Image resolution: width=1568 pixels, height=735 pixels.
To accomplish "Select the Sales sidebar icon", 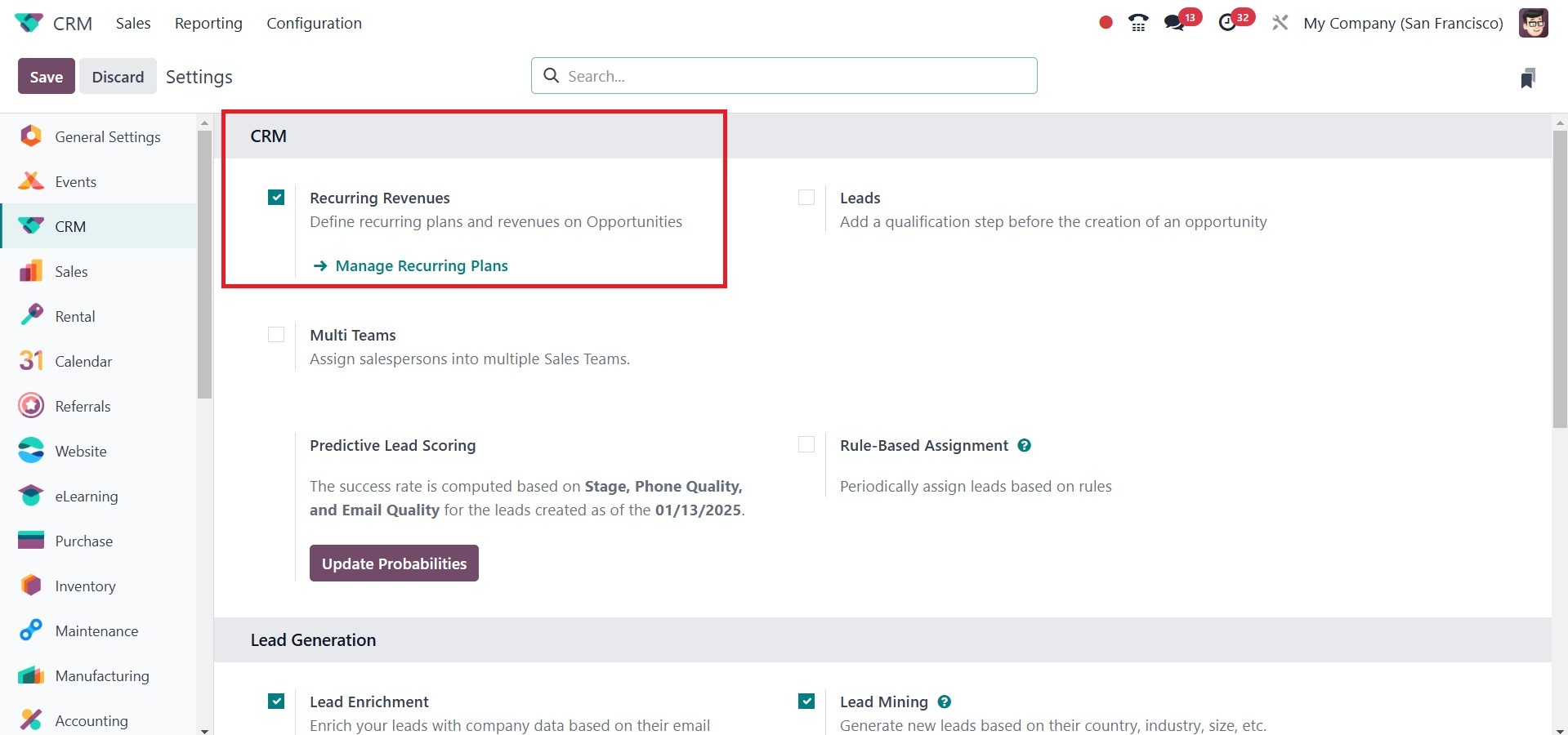I will click(x=31, y=271).
